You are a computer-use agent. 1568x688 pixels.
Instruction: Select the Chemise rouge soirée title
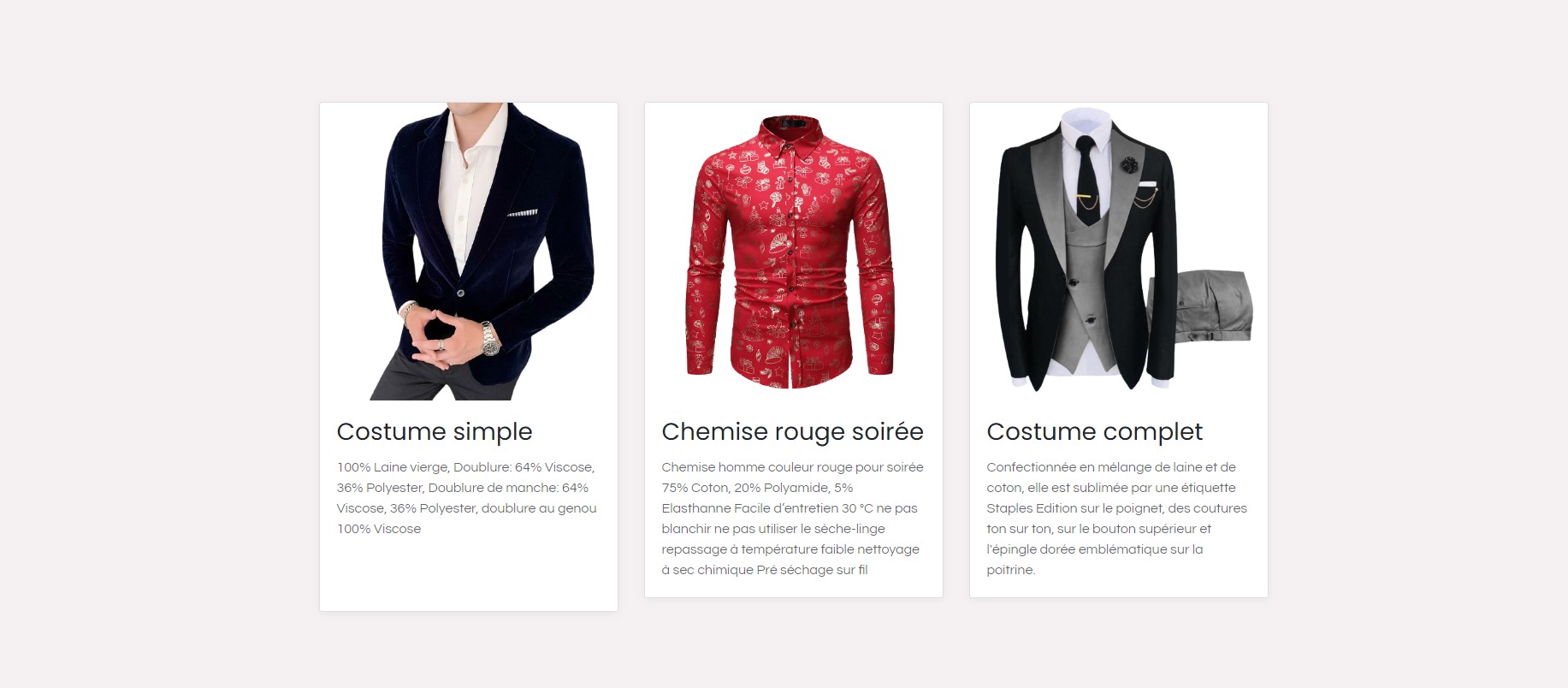pyautogui.click(x=793, y=431)
